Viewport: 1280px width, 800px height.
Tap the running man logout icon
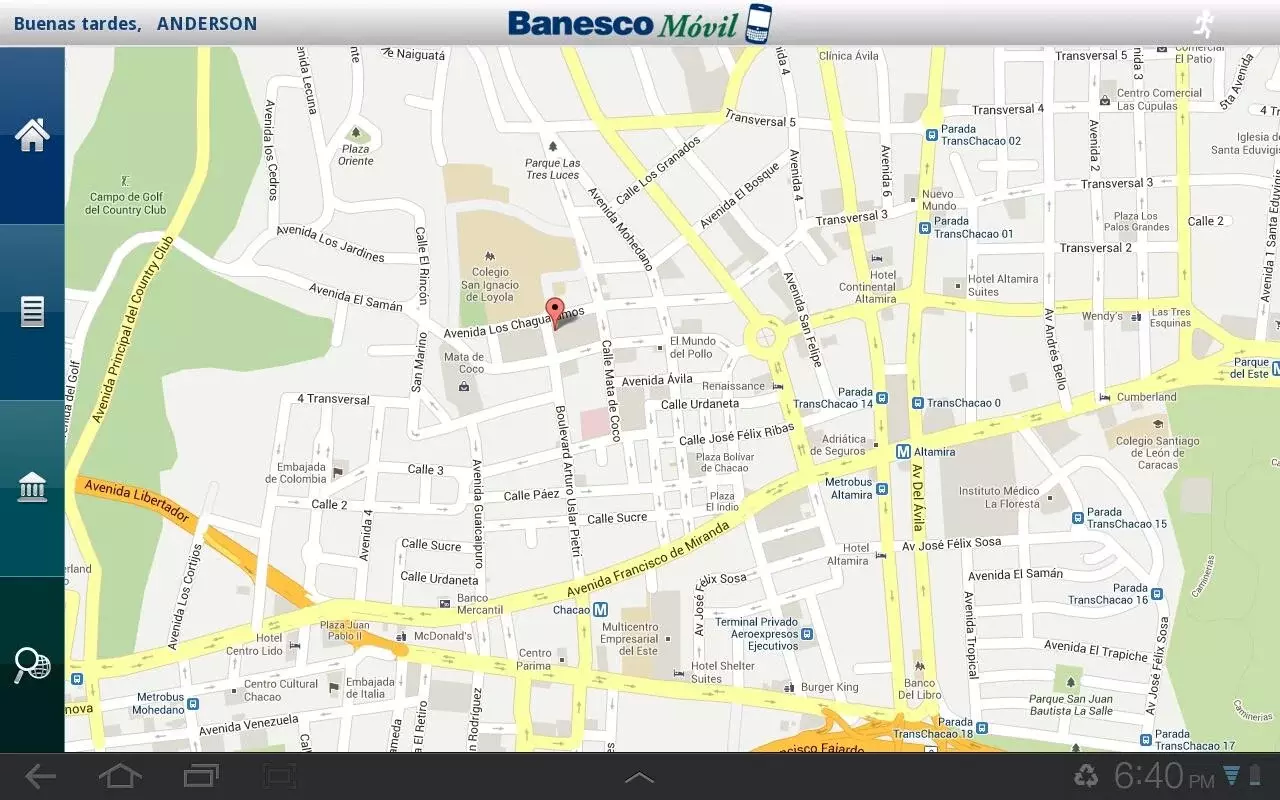click(x=1203, y=24)
